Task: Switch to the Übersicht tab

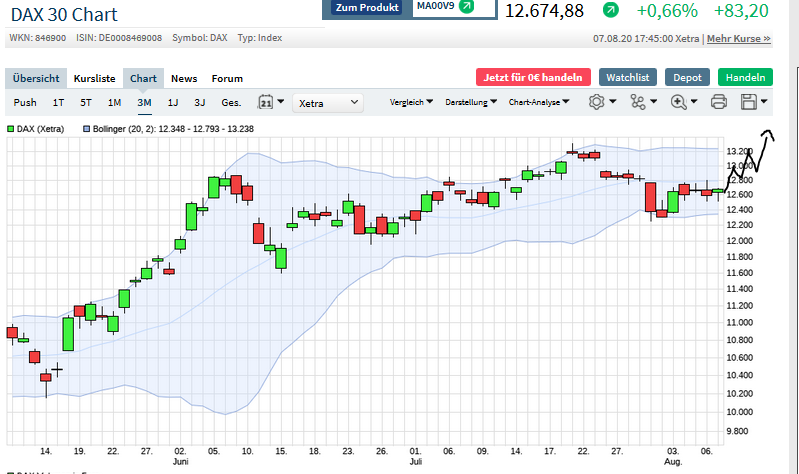Action: tap(36, 78)
